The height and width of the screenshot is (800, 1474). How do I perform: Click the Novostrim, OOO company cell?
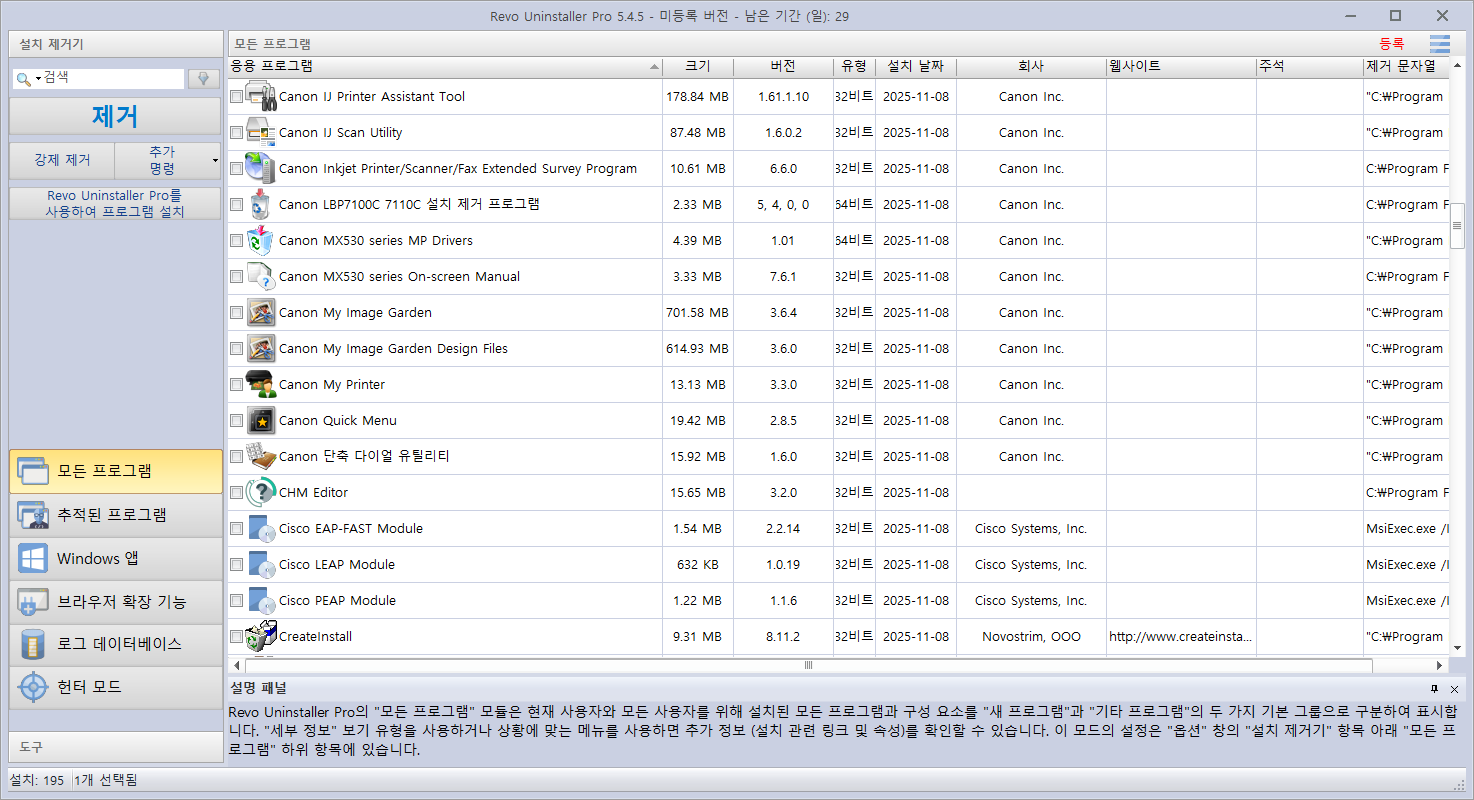(x=1031, y=637)
